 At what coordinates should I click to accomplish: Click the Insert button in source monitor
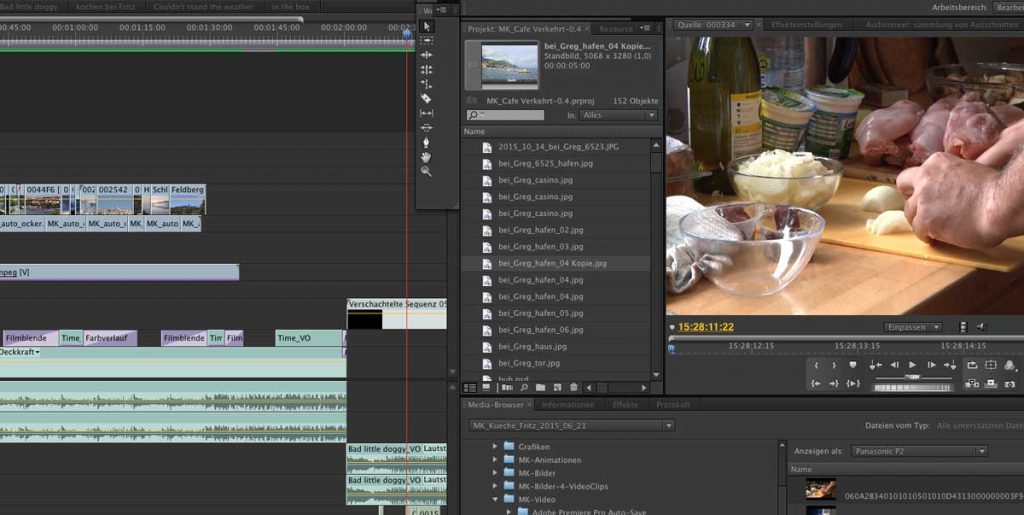pos(972,384)
